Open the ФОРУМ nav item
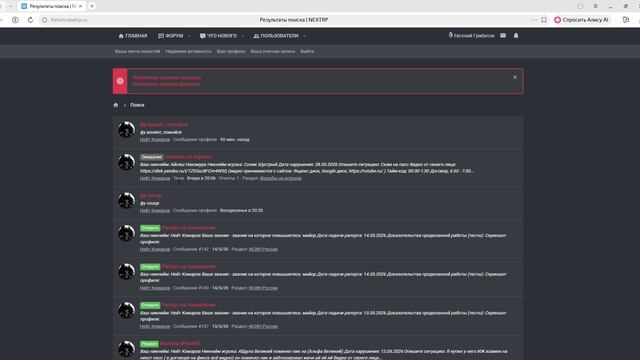Image resolution: width=640 pixels, height=360 pixels. (x=171, y=36)
